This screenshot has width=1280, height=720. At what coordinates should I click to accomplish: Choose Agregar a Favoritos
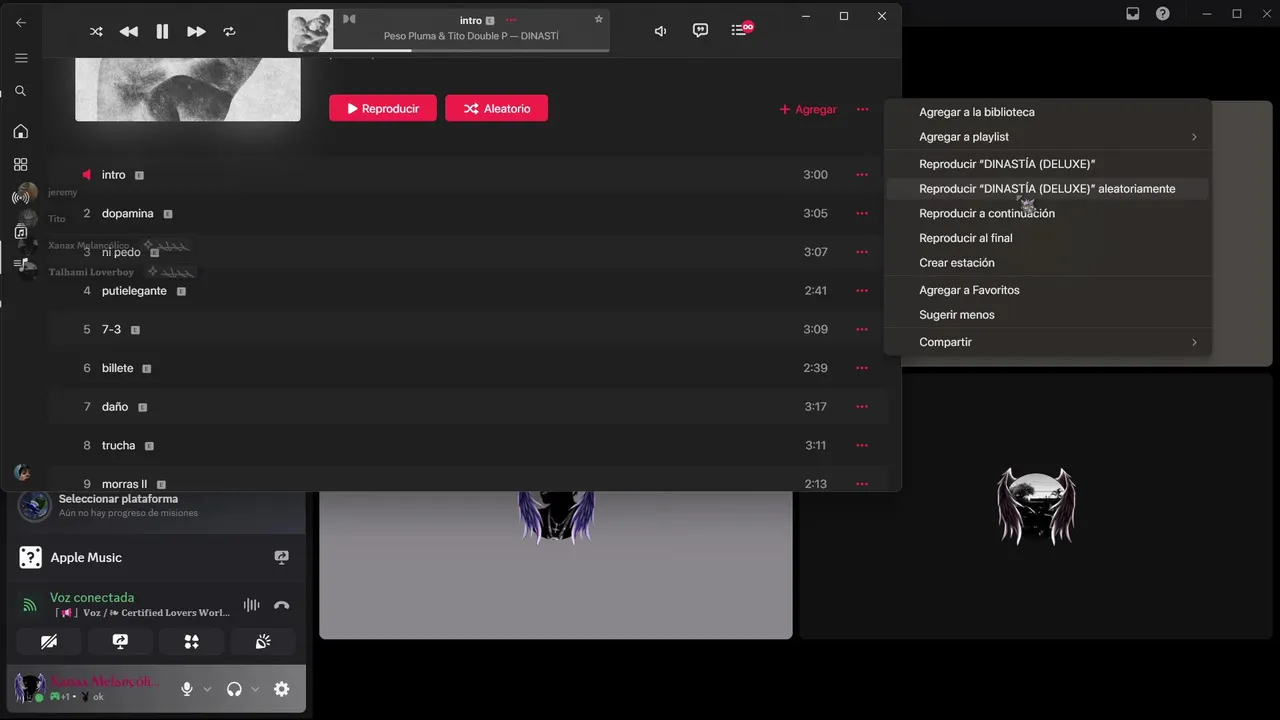(1048, 290)
